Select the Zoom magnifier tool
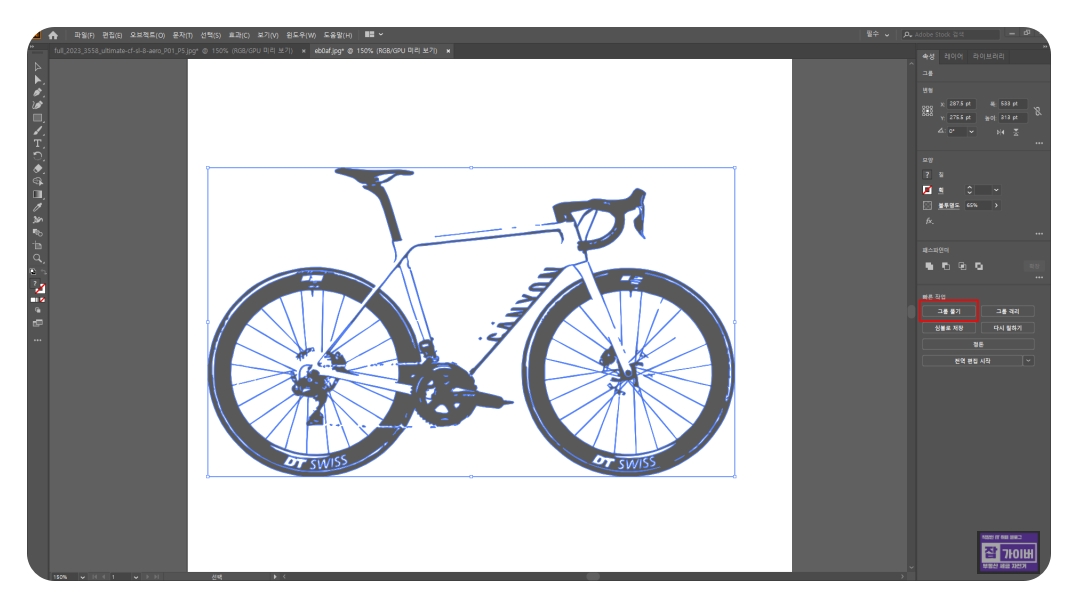 pos(38,259)
